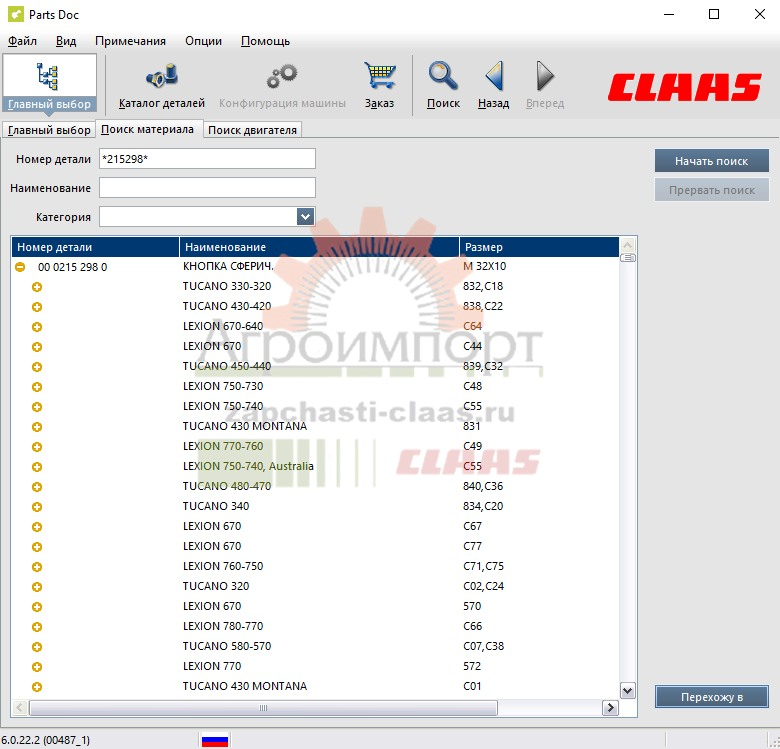Click the Russian flag language icon
This screenshot has width=780, height=749.
(215, 740)
